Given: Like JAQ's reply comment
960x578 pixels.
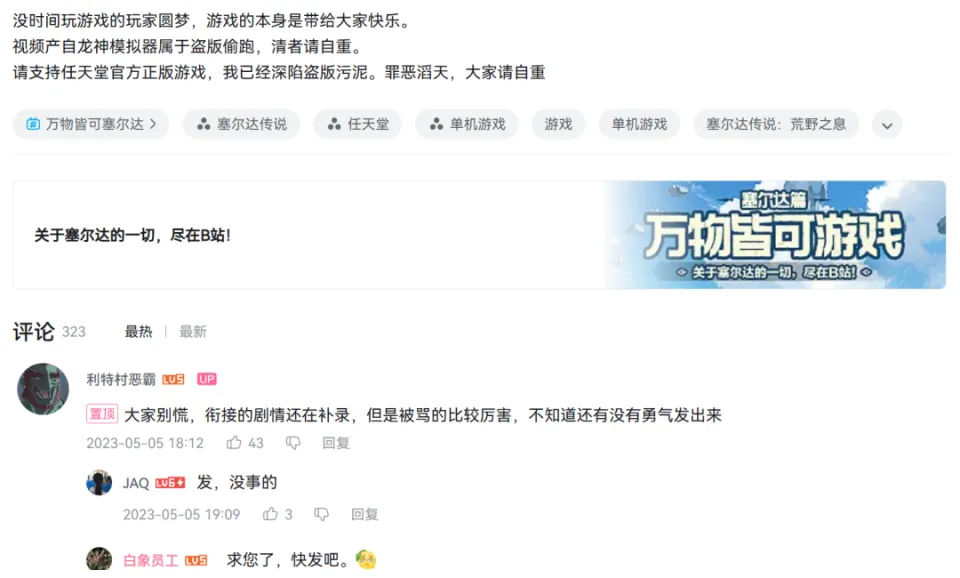Looking at the screenshot, I should 270,514.
